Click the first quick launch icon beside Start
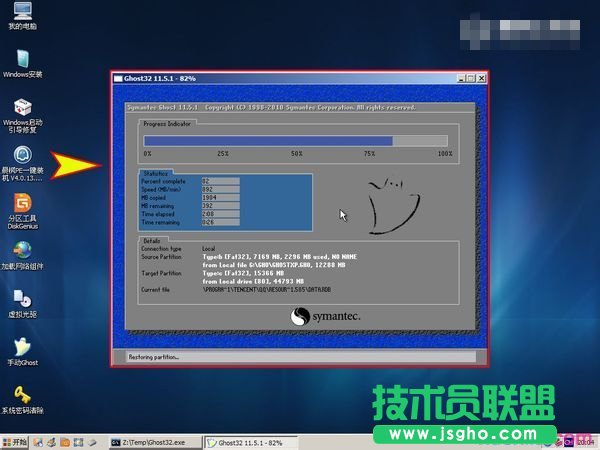 pyautogui.click(x=38, y=442)
